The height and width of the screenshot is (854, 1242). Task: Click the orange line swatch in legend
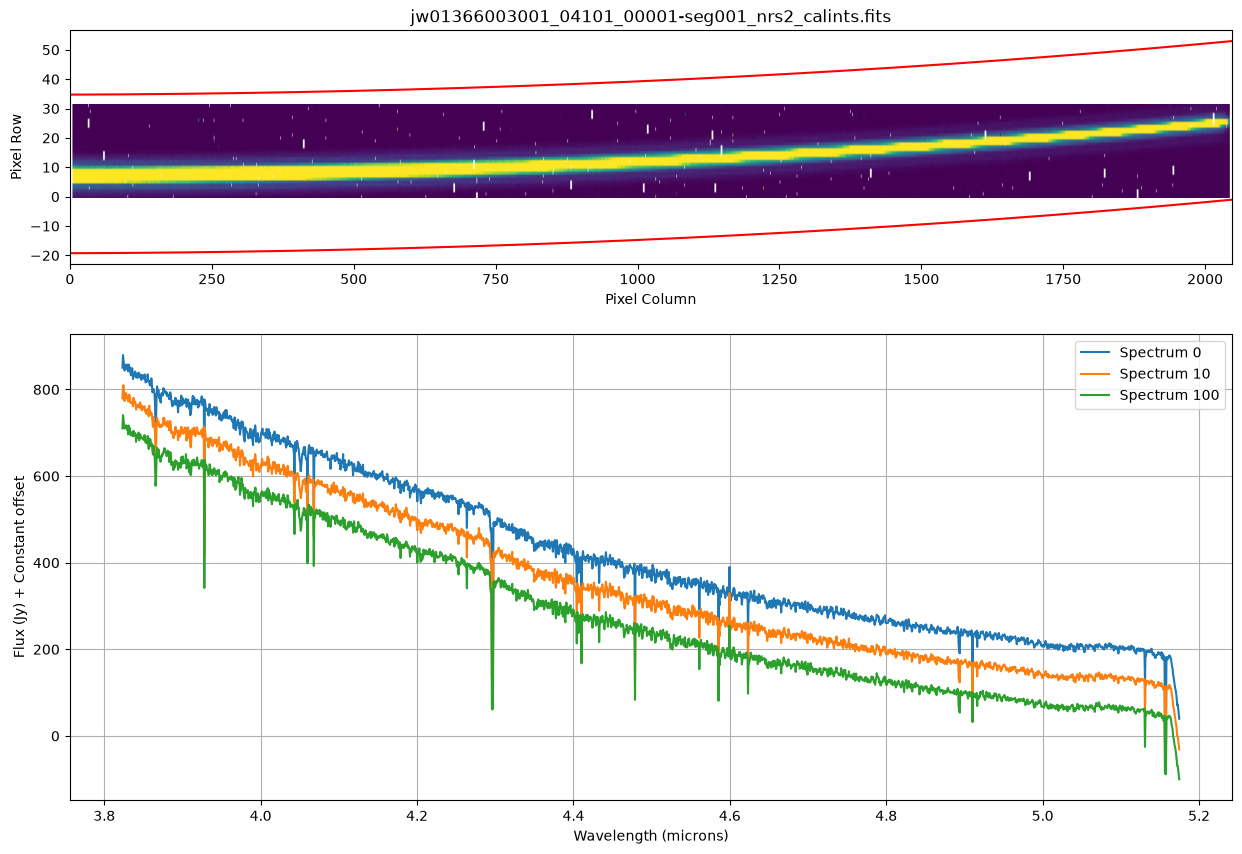1096,375
